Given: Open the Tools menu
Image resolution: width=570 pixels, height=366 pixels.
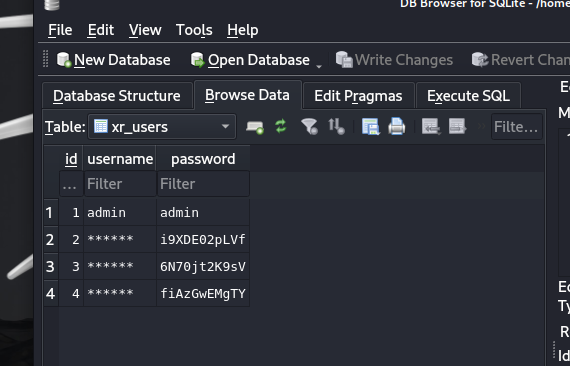Looking at the screenshot, I should point(194,30).
